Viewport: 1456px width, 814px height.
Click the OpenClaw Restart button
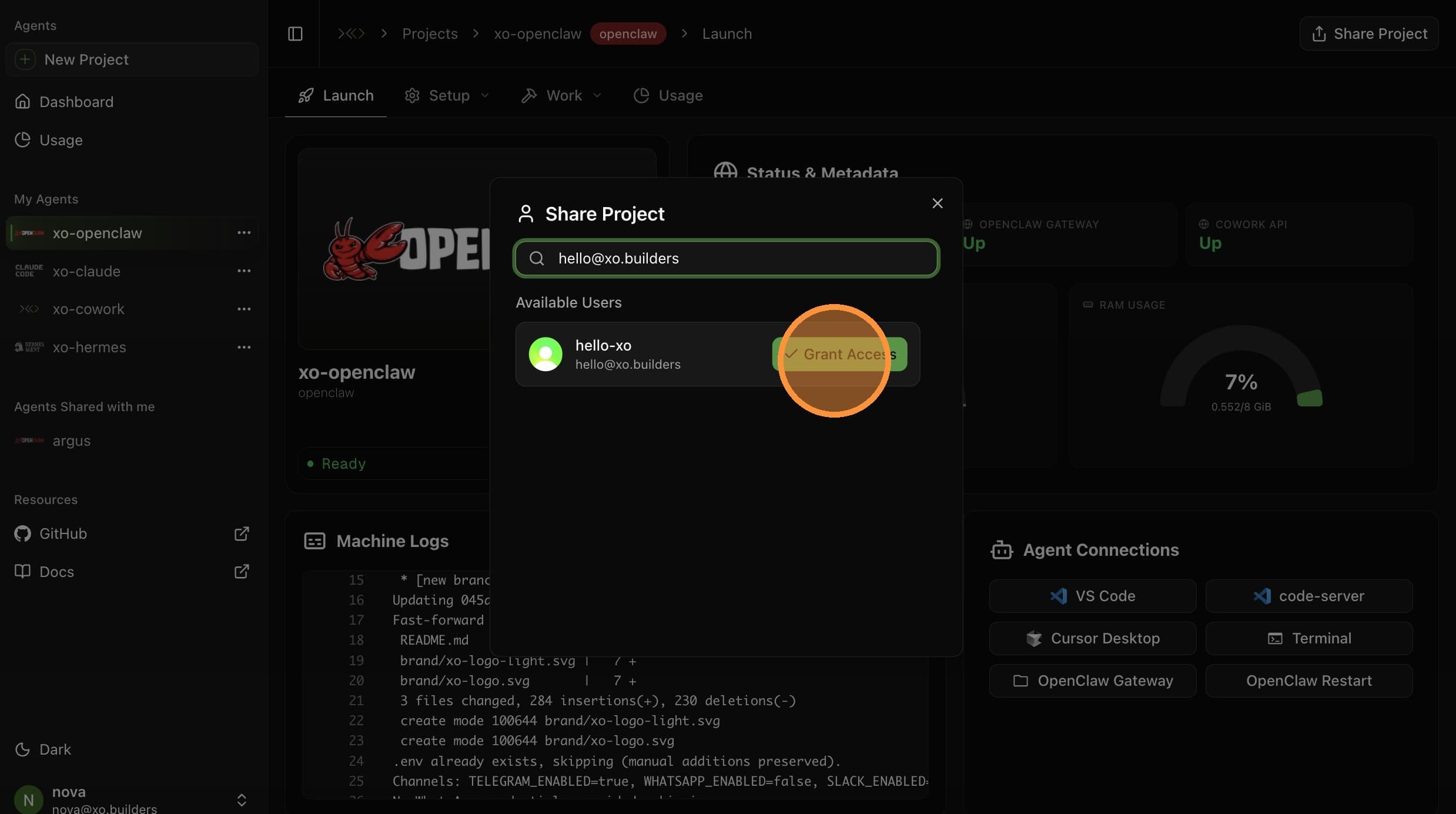(1308, 680)
